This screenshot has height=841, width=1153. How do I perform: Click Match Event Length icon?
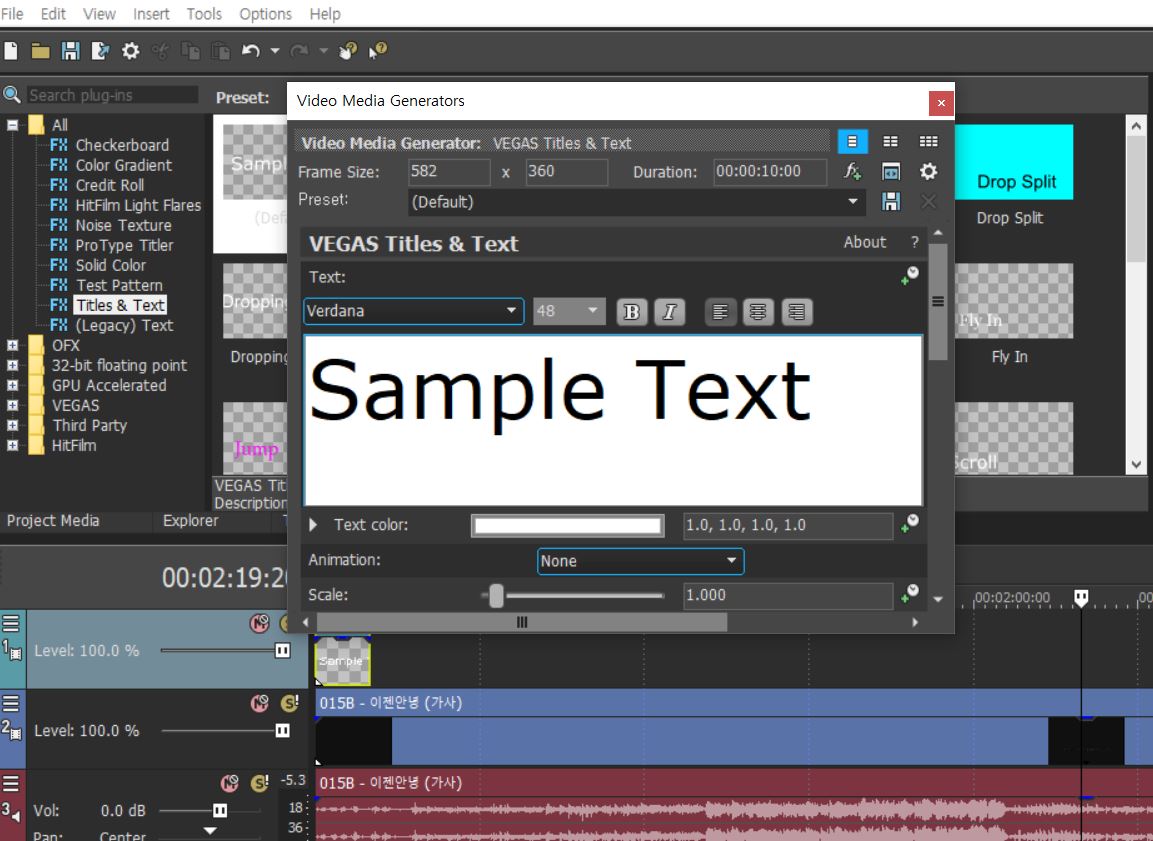(x=890, y=171)
